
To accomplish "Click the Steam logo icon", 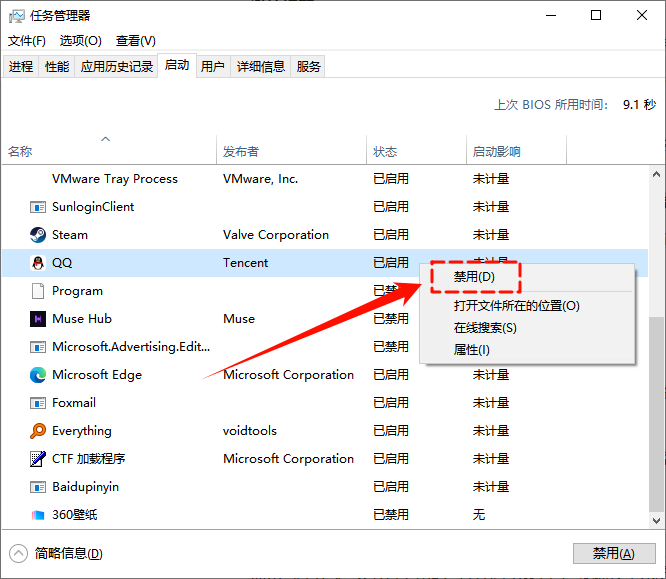I will click(38, 235).
